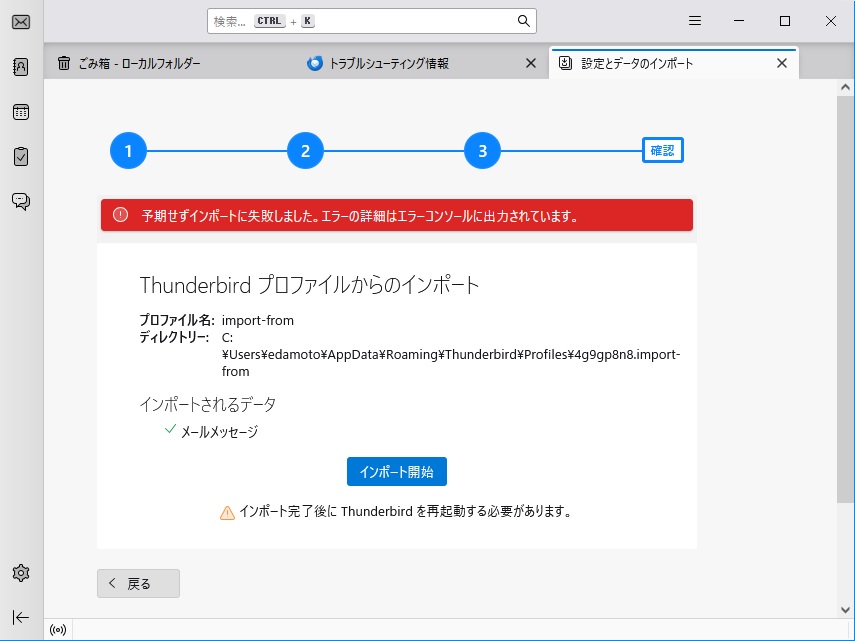Click the scrollbar down arrow
This screenshot has width=855, height=641.
click(845, 609)
